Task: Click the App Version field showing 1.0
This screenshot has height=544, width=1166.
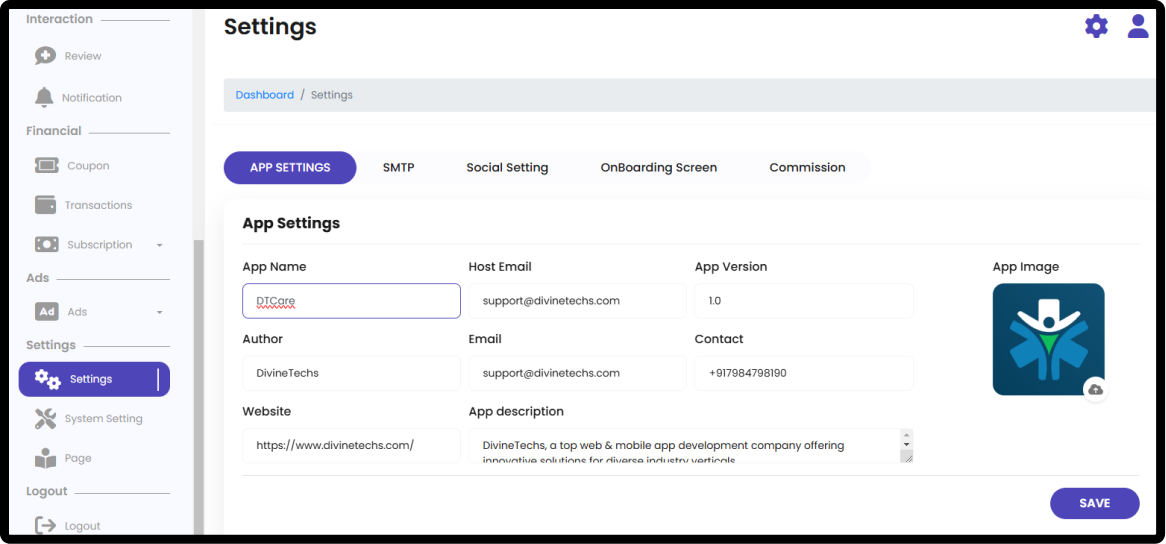Action: 804,301
